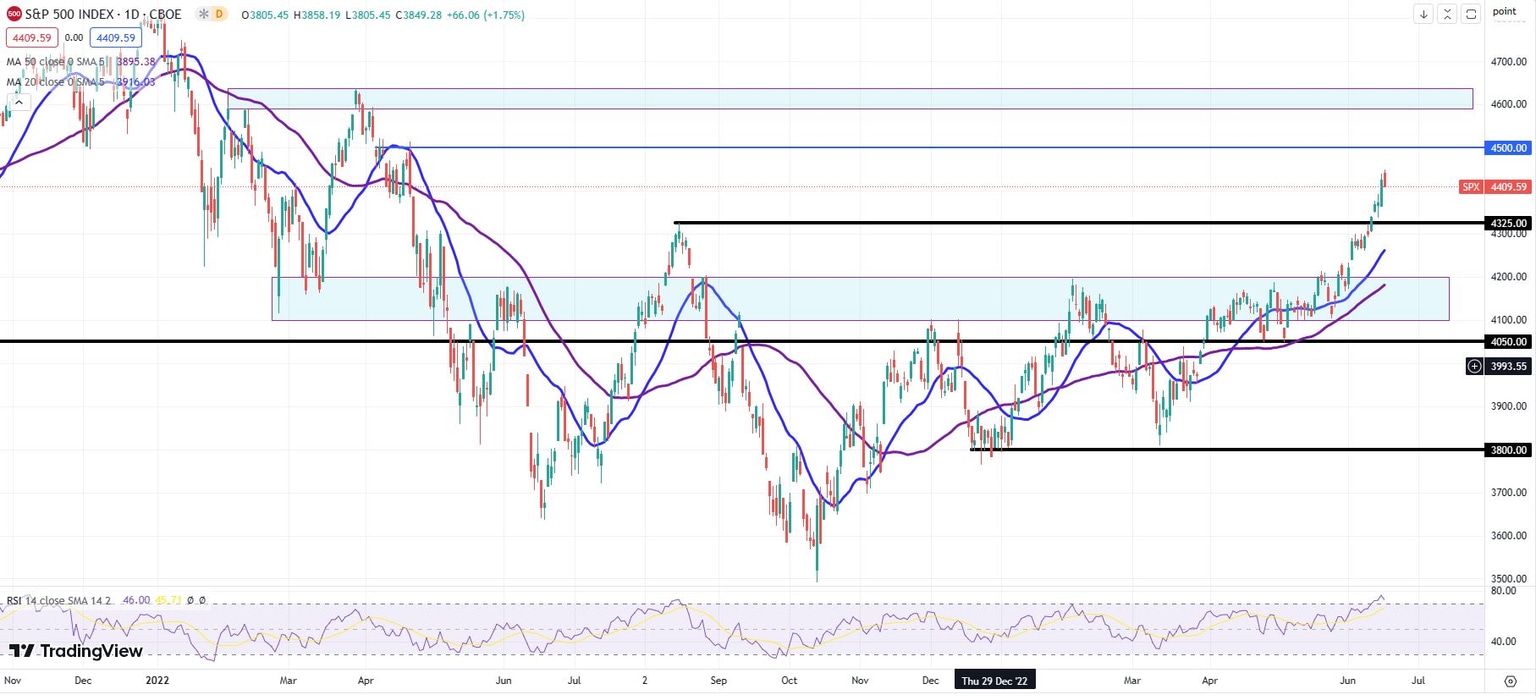Click the MA 50 legend row
This screenshot has height=696, width=1536.
[x=60, y=62]
